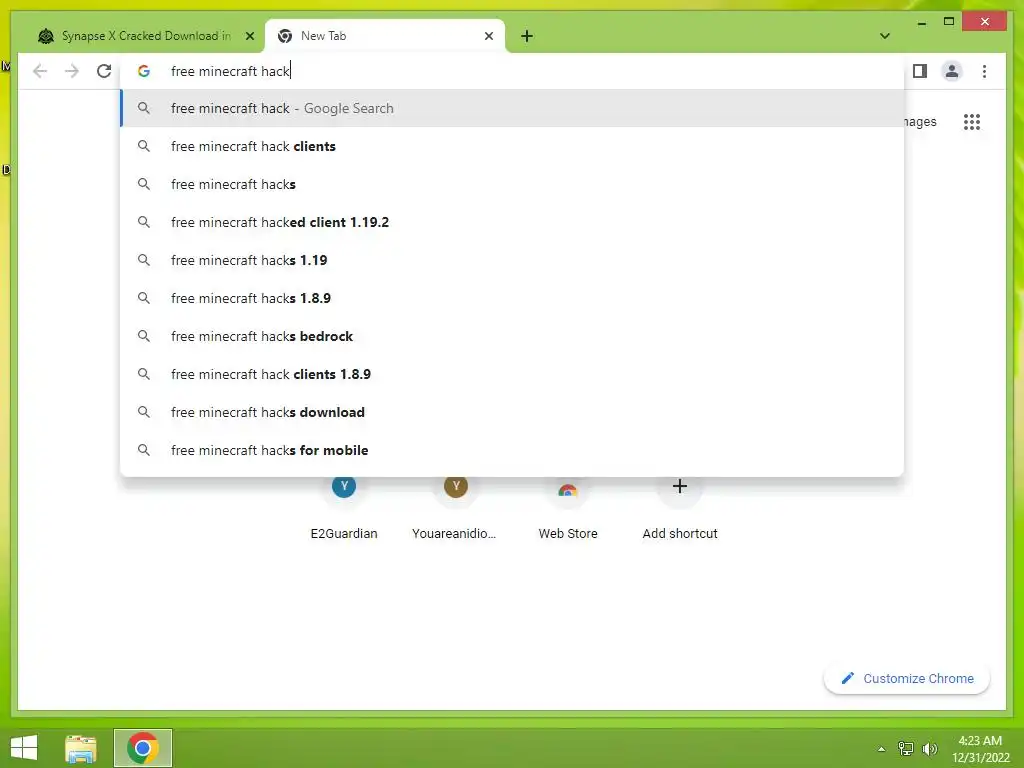This screenshot has width=1024, height=768.
Task: Select 'free minecraft hacks' suggestion
Action: tap(513, 184)
